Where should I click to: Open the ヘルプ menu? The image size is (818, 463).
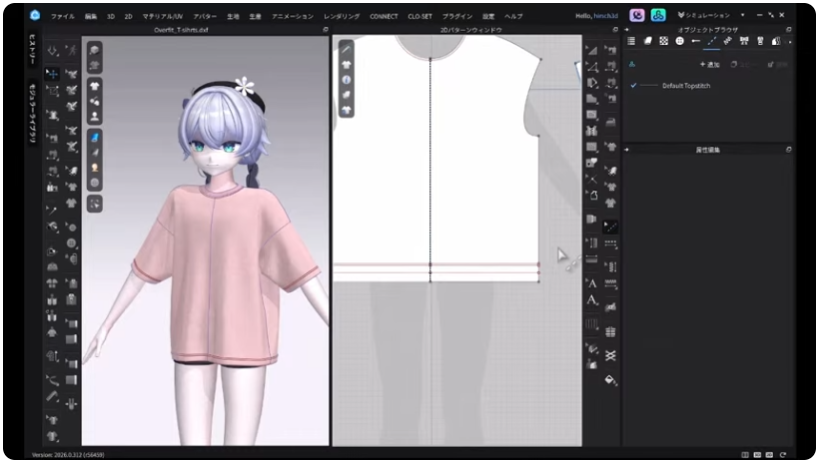[x=513, y=17]
